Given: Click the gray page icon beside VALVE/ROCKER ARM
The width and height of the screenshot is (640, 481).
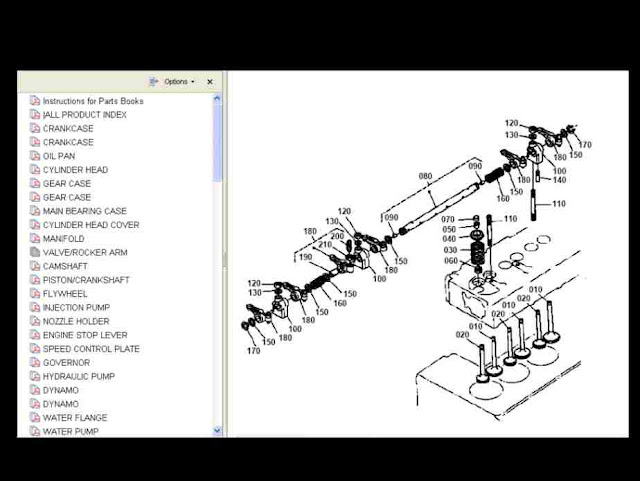Looking at the screenshot, I should [35, 253].
